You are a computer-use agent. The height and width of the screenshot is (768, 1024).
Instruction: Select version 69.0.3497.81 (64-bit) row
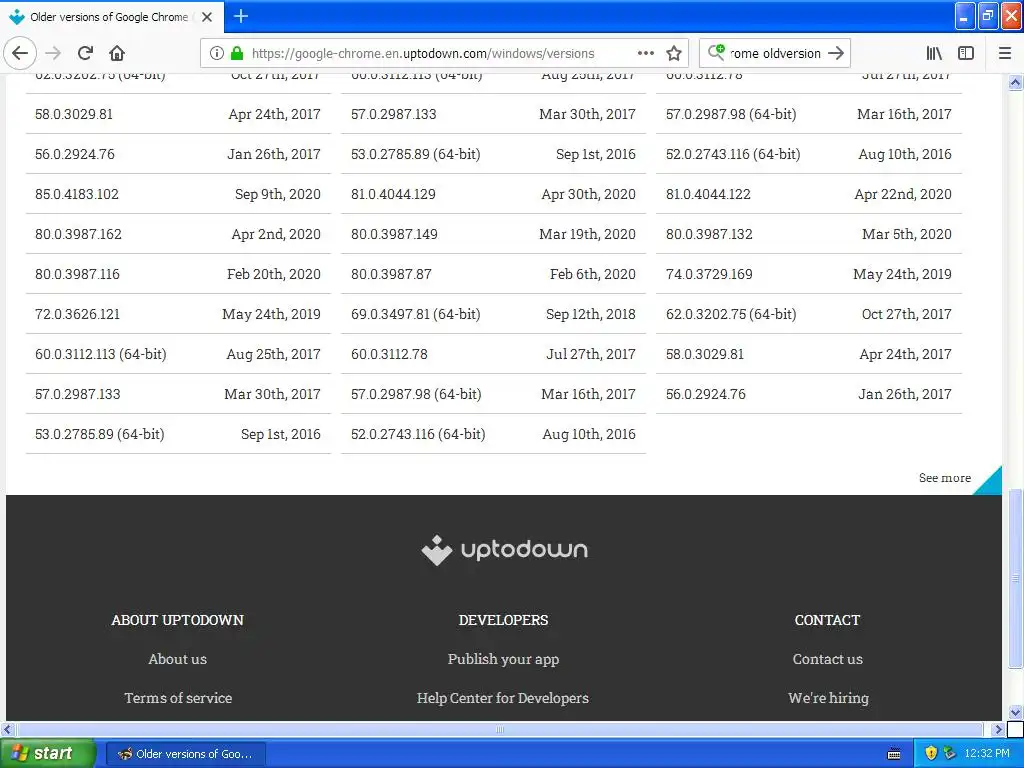point(493,314)
